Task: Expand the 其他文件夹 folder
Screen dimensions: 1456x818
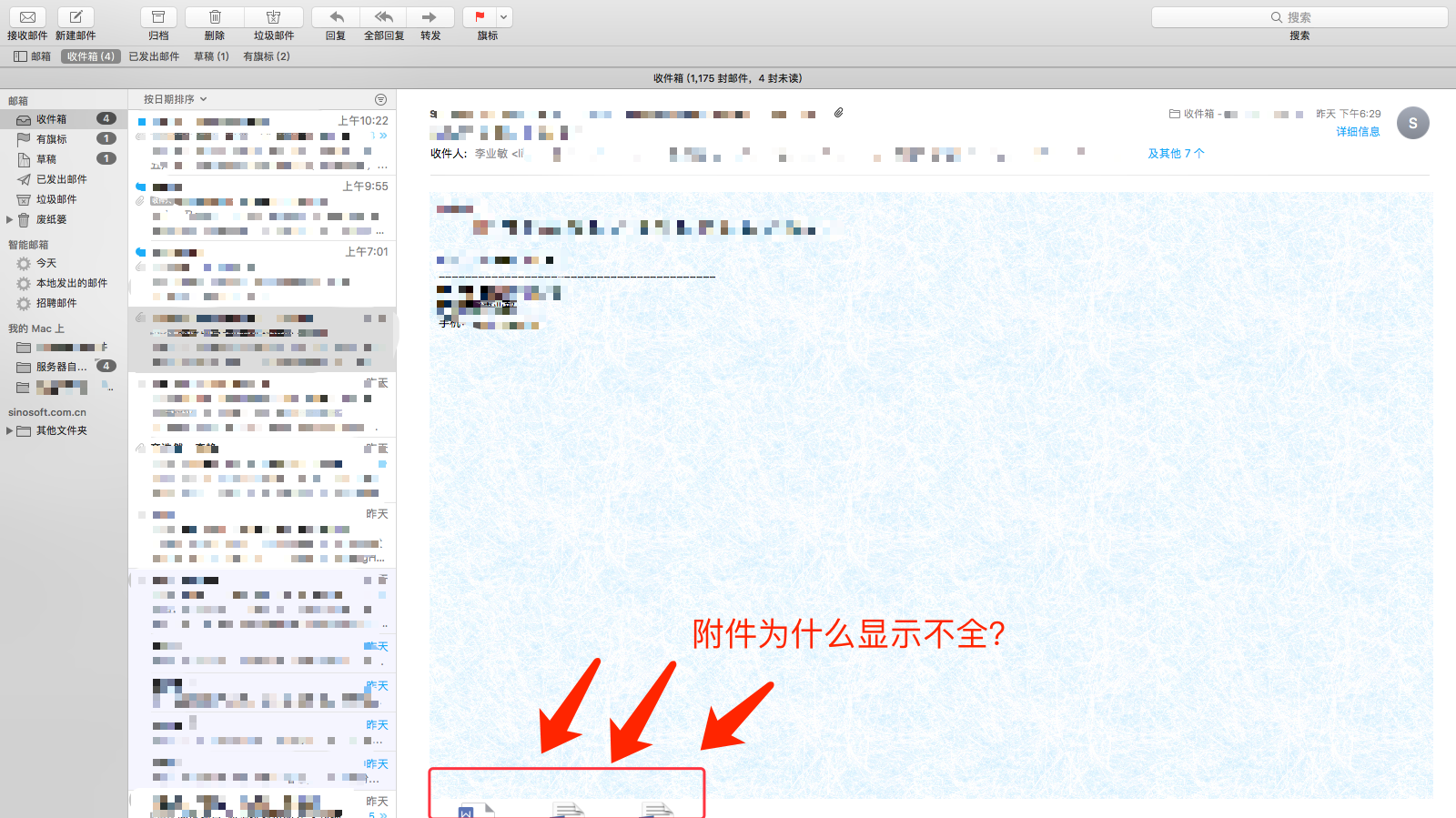Action: point(10,430)
